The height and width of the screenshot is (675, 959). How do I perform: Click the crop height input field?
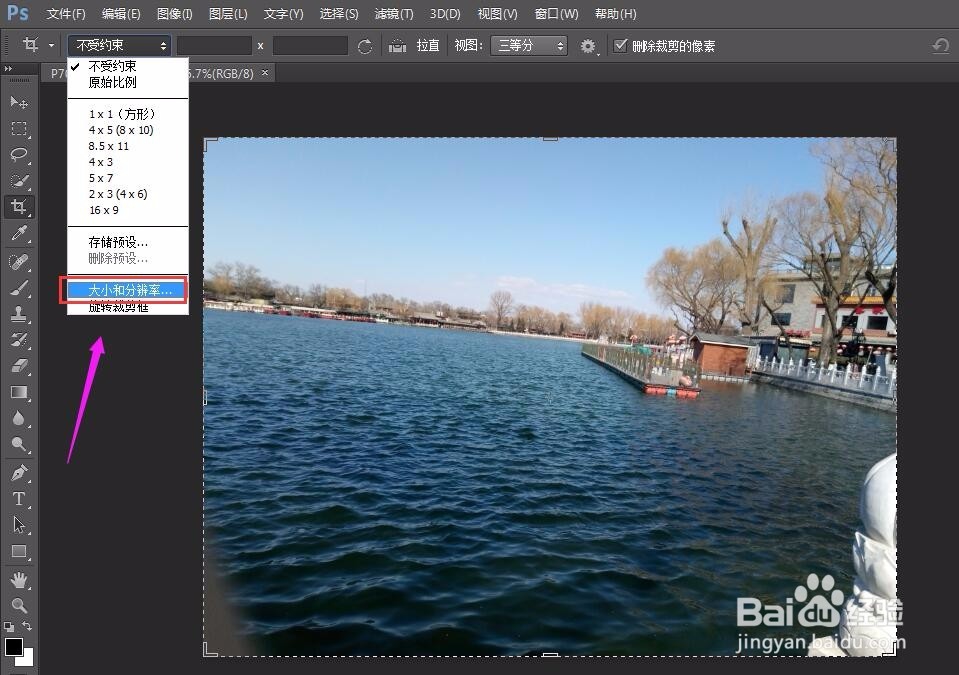pyautogui.click(x=310, y=45)
